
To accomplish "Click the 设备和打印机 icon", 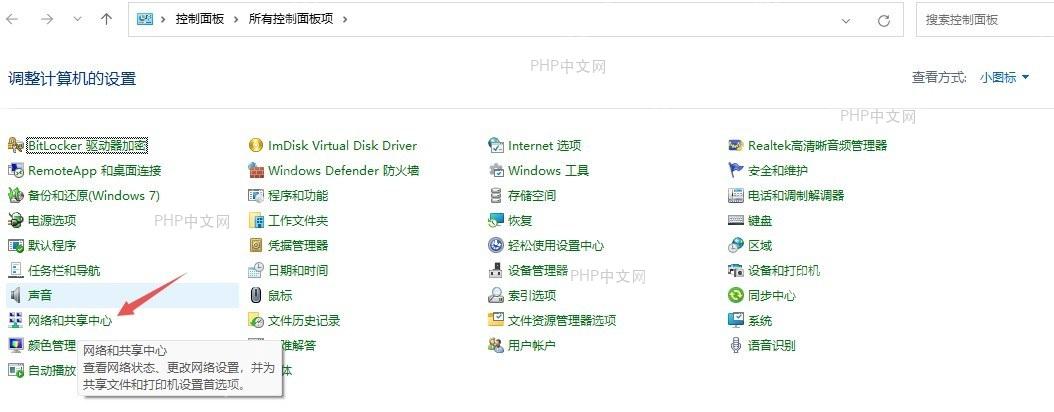I will click(736, 270).
